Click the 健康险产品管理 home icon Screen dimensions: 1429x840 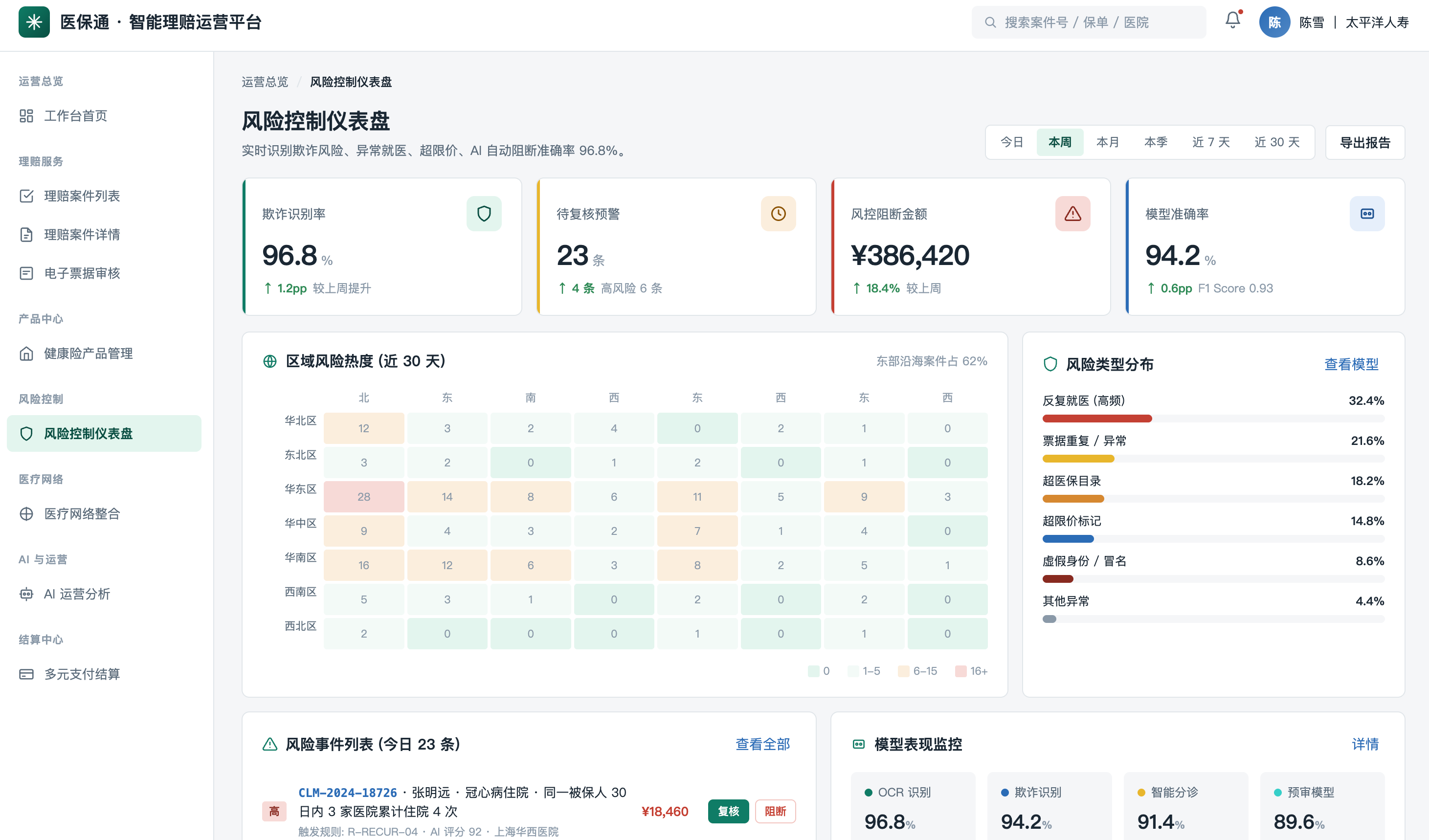point(26,354)
